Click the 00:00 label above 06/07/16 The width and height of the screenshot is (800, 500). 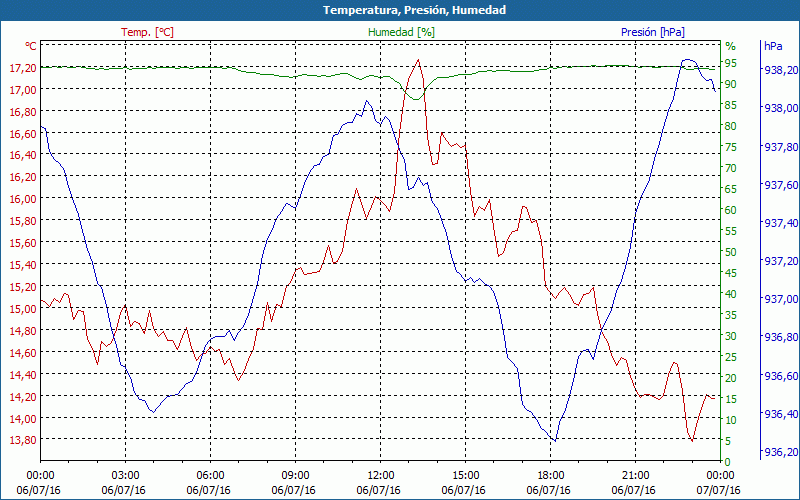pos(40,476)
